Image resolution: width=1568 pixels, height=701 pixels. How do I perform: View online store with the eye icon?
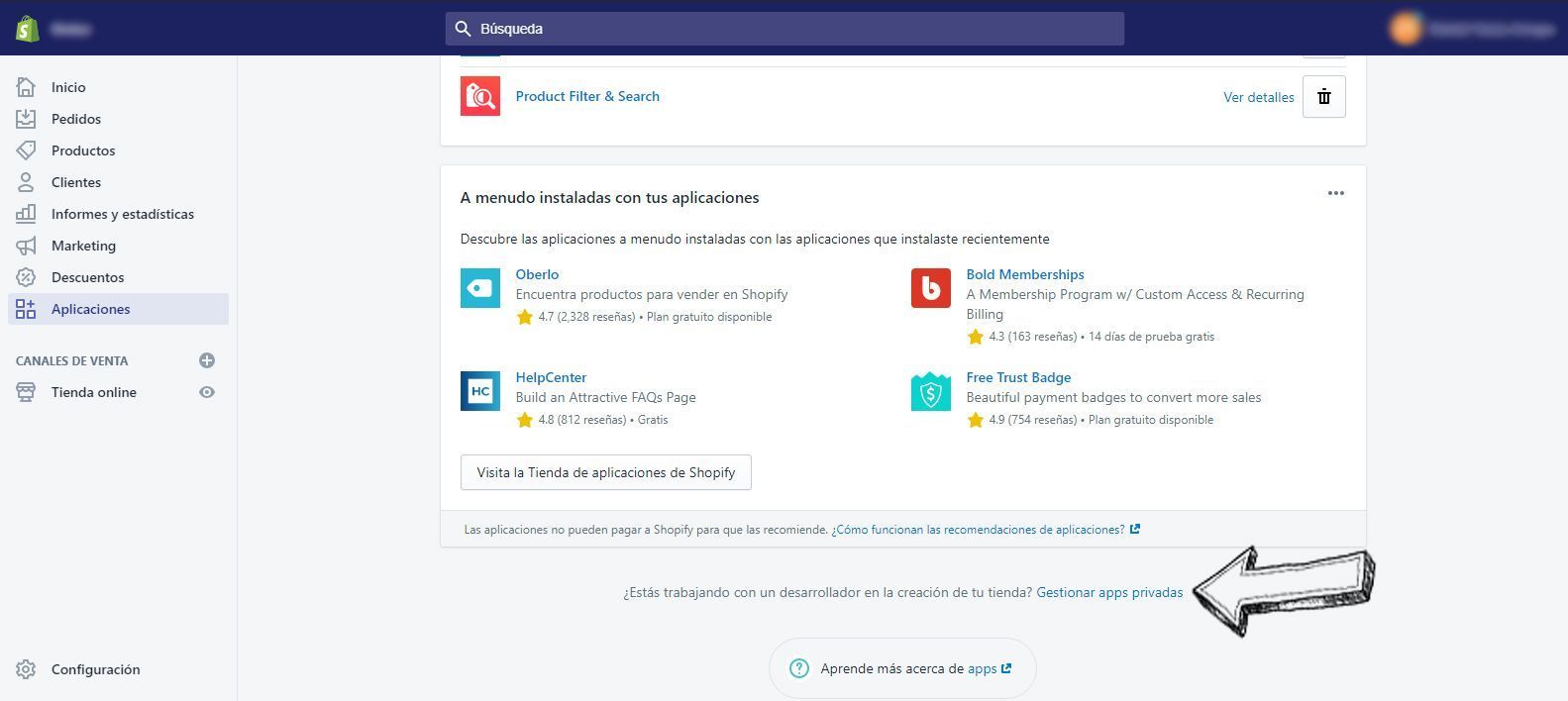[x=207, y=392]
